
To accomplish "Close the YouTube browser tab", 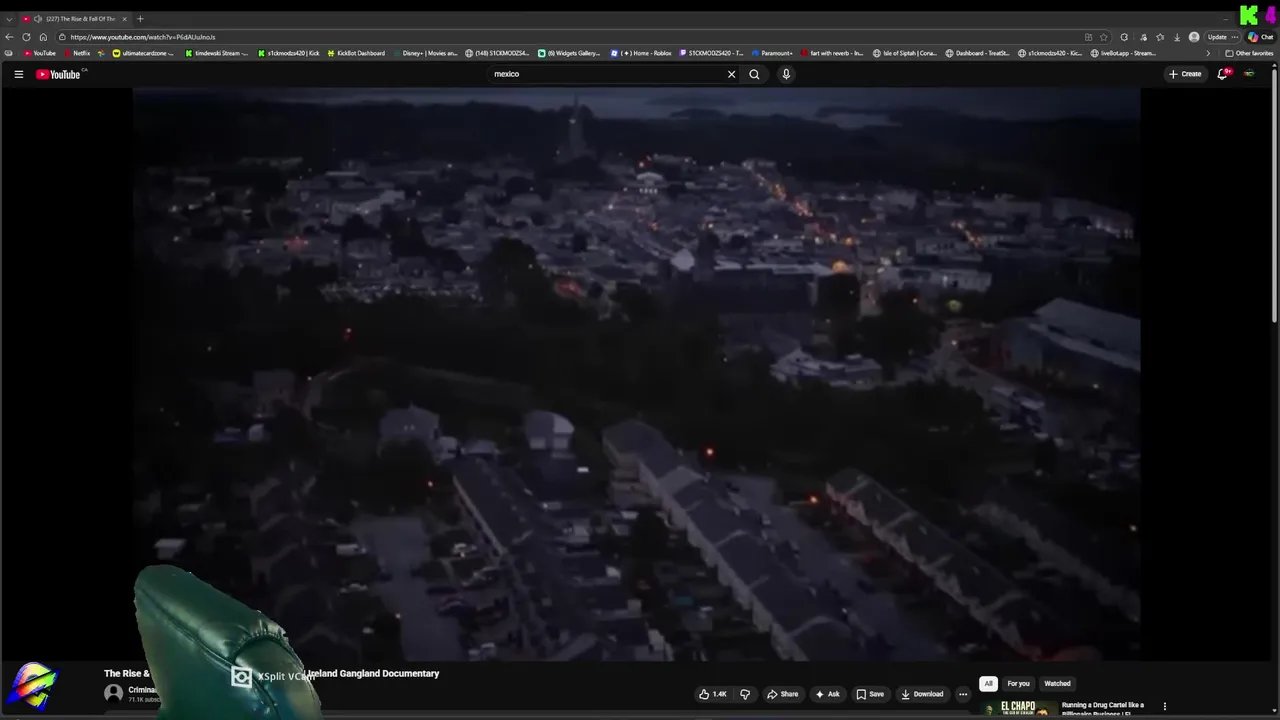I will (124, 19).
